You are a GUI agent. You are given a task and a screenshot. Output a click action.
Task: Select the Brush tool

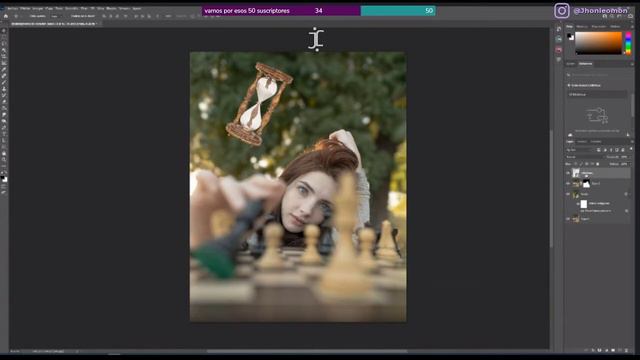[4, 82]
